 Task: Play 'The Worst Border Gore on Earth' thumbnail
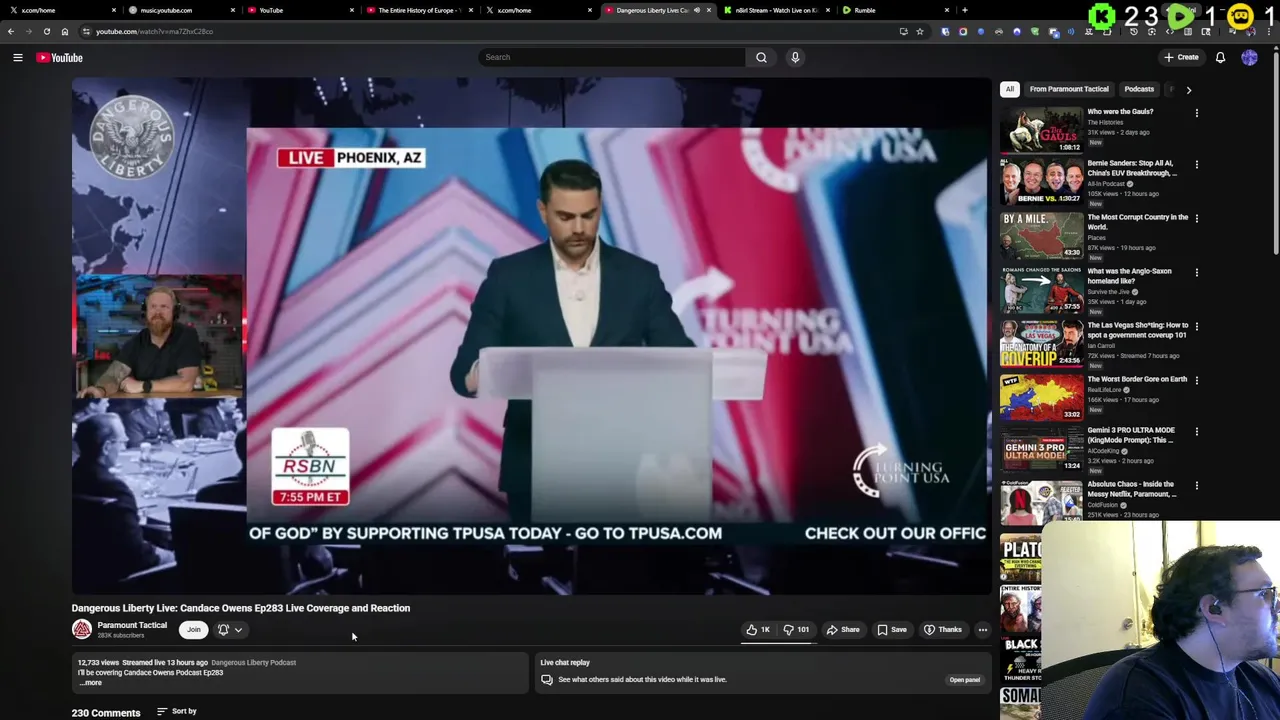[1041, 397]
